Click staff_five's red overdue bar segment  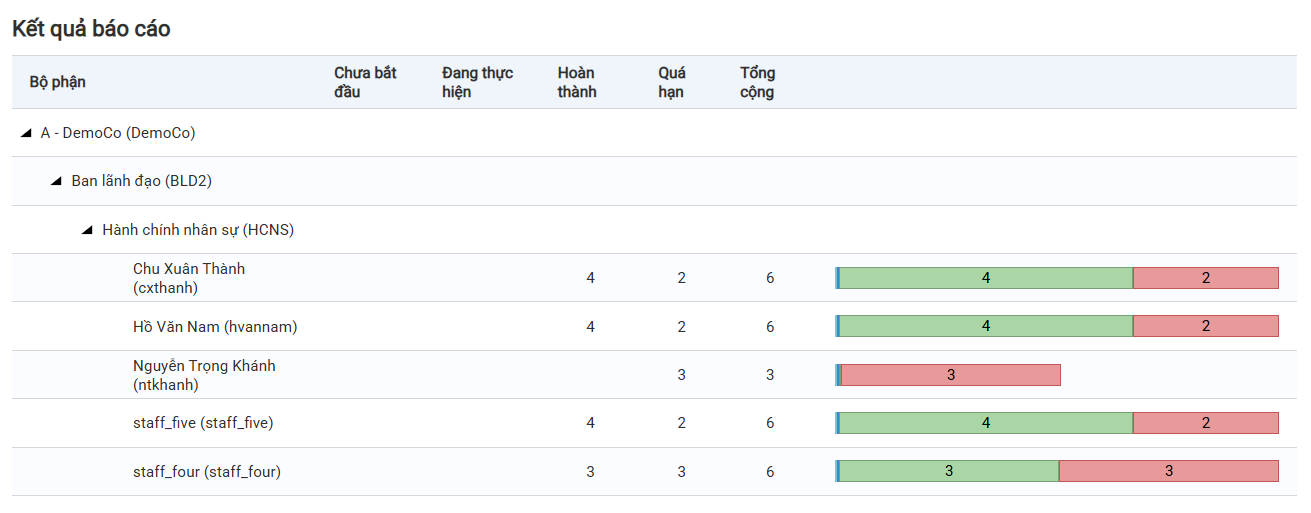(1205, 423)
